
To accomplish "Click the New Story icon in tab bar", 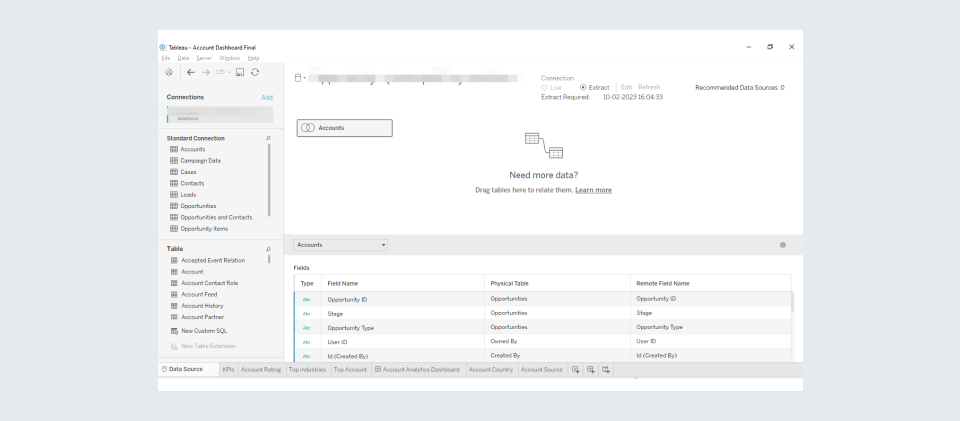I will (x=606, y=370).
